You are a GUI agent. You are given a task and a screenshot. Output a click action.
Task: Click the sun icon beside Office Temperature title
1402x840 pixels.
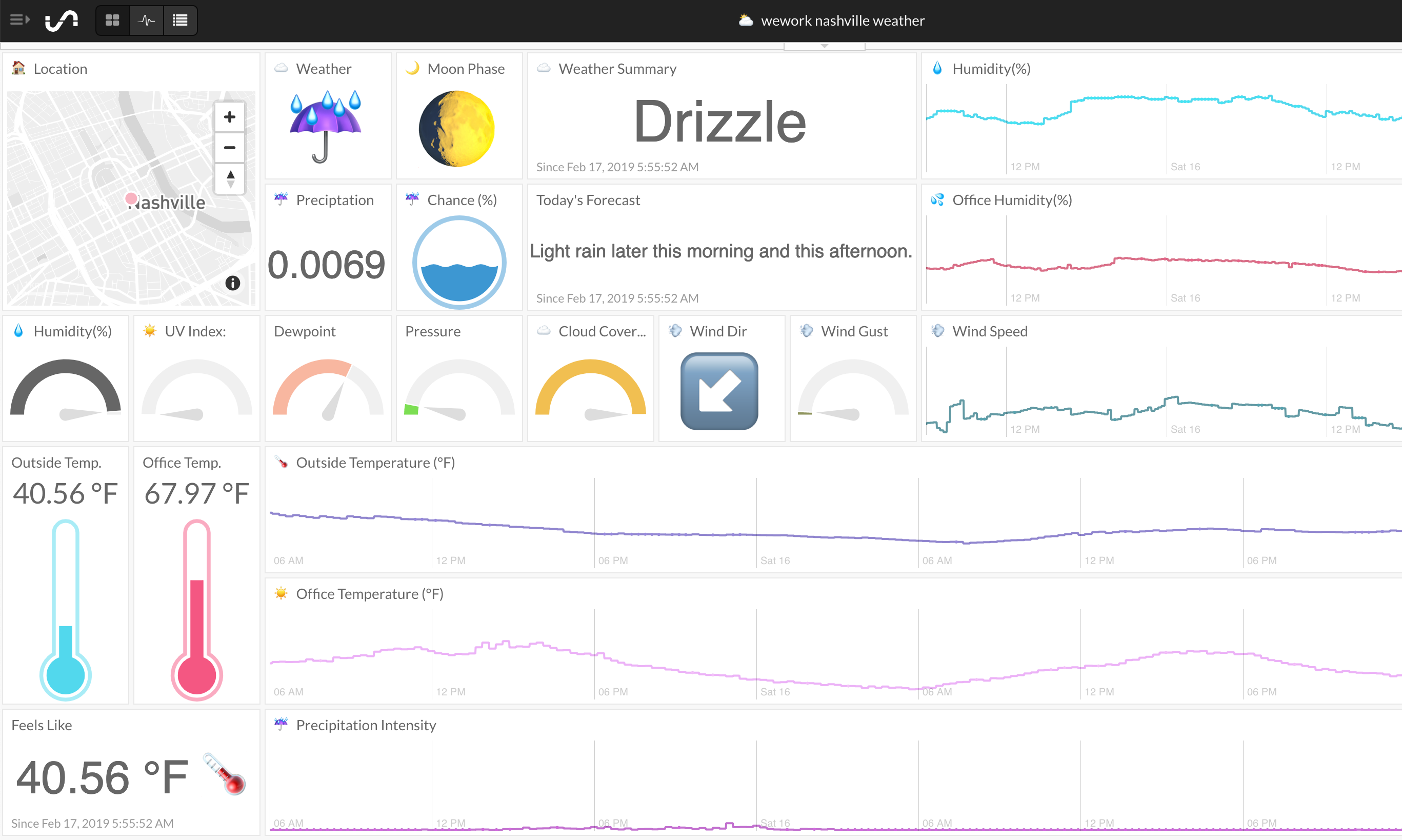click(282, 593)
